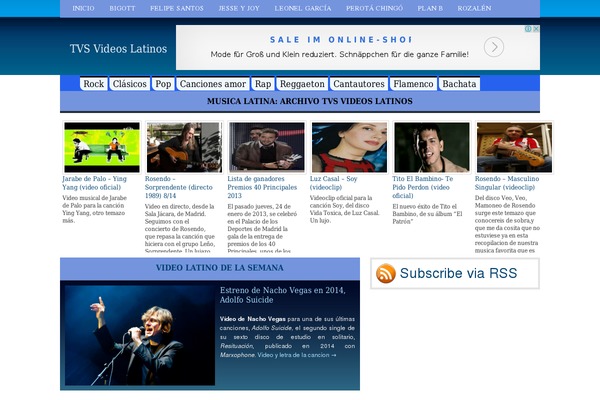Open Lista de ganadores Premios 40 Principales link
The image size is (600, 400).
262,187
